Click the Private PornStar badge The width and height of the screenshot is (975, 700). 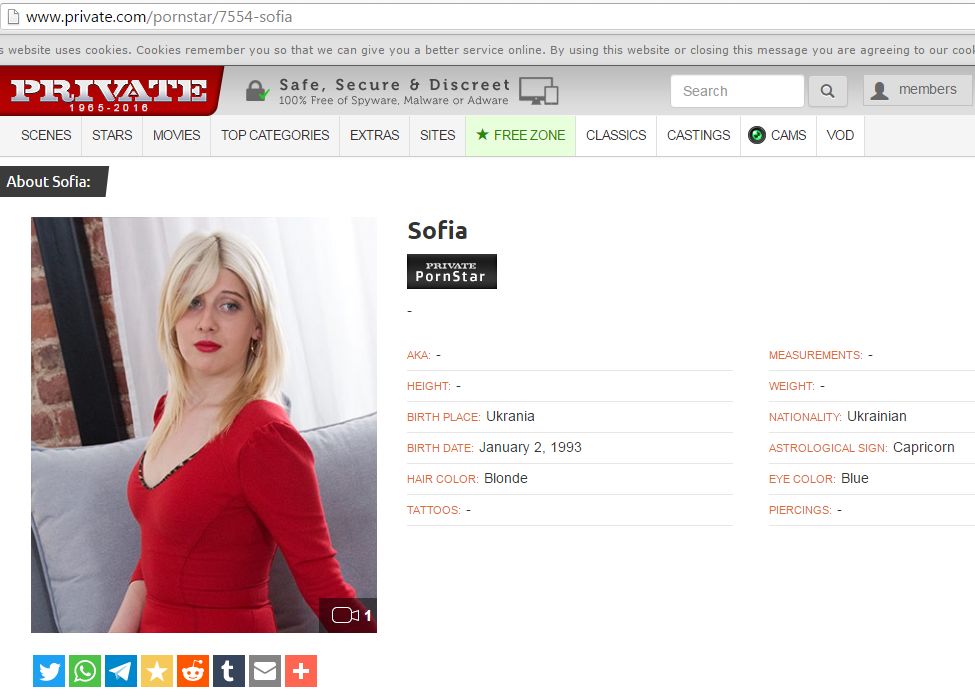point(451,271)
